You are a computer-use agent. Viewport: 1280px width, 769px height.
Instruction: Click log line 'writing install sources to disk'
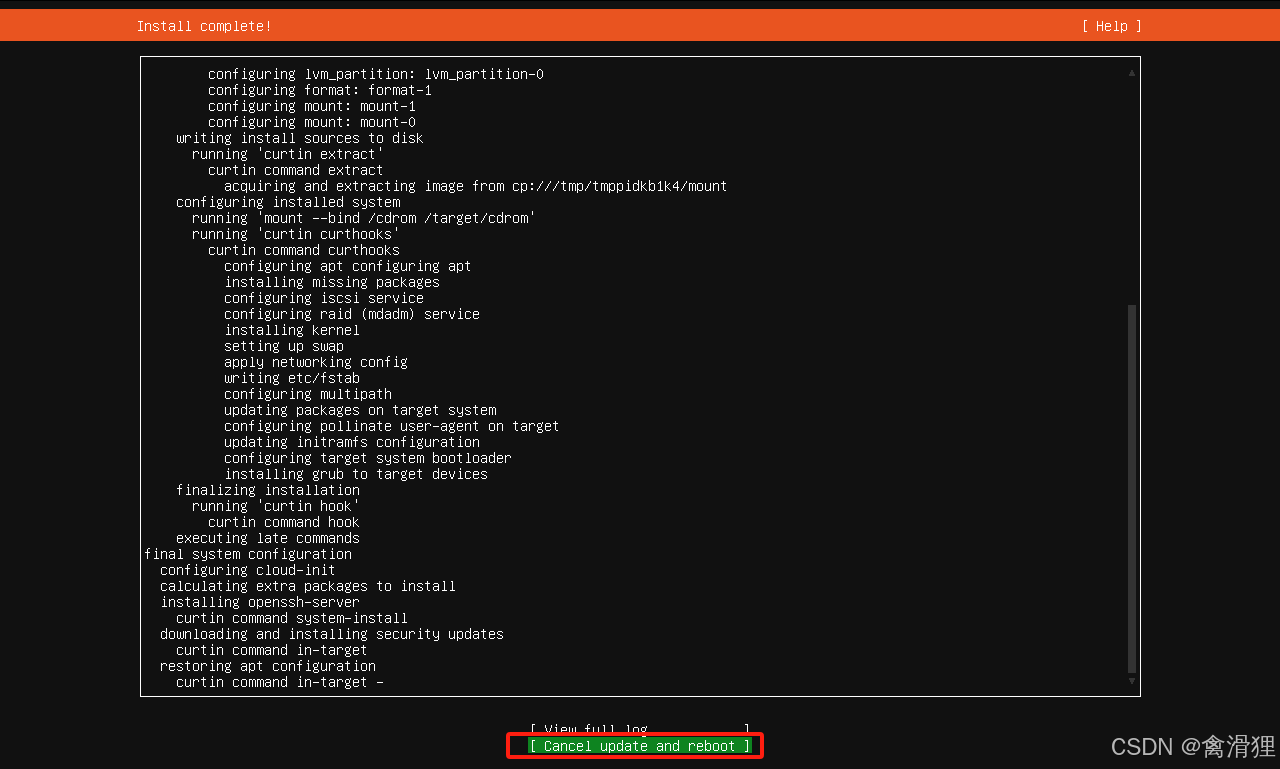click(x=300, y=138)
